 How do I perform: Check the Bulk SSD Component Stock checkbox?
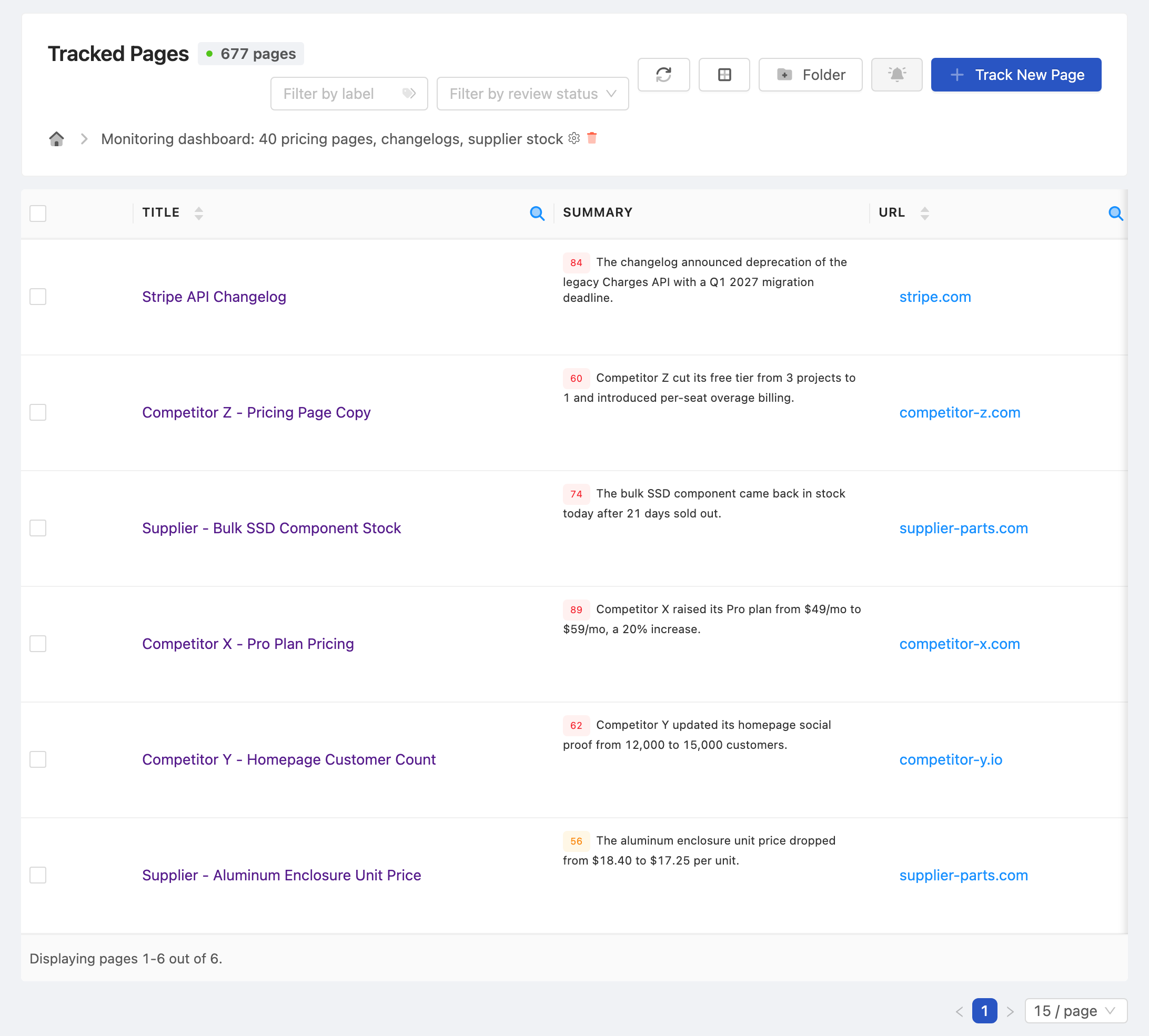(37, 527)
